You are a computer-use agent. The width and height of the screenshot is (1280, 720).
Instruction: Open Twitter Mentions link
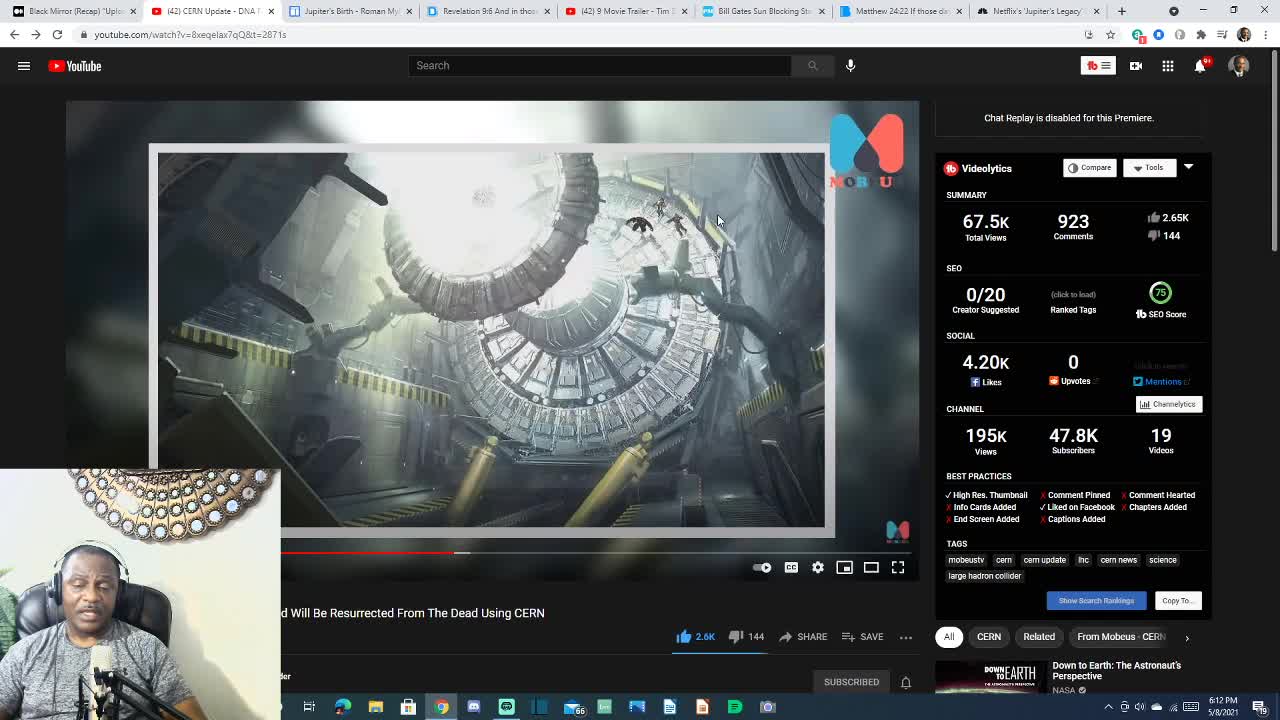pyautogui.click(x=1161, y=381)
